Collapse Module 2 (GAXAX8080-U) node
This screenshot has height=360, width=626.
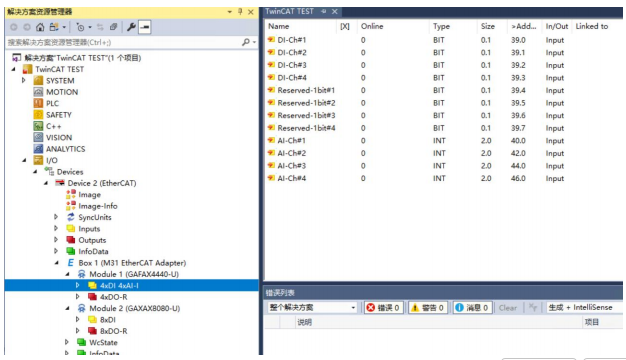(x=67, y=308)
